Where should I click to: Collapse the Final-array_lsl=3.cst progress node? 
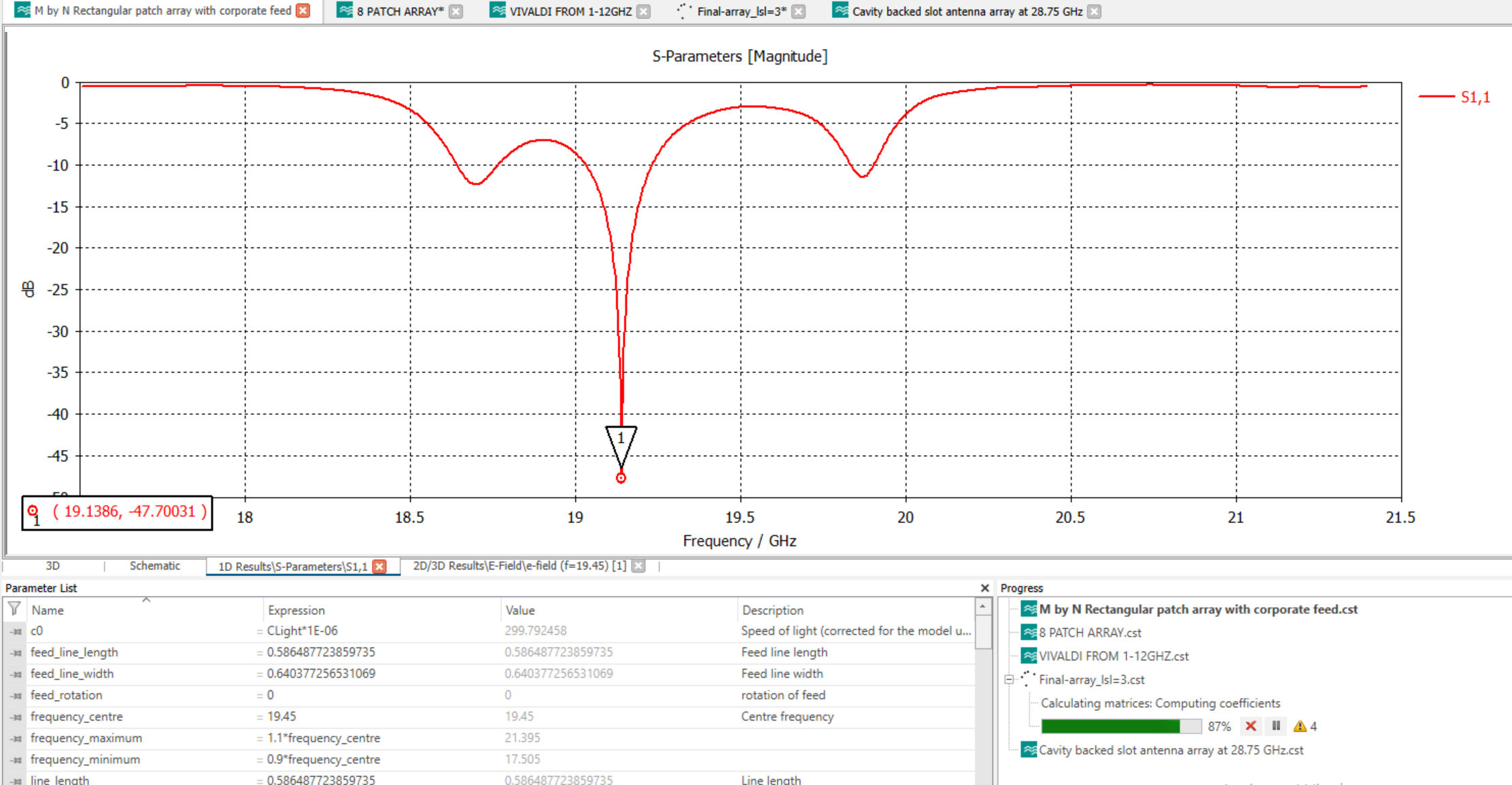pyautogui.click(x=1010, y=679)
